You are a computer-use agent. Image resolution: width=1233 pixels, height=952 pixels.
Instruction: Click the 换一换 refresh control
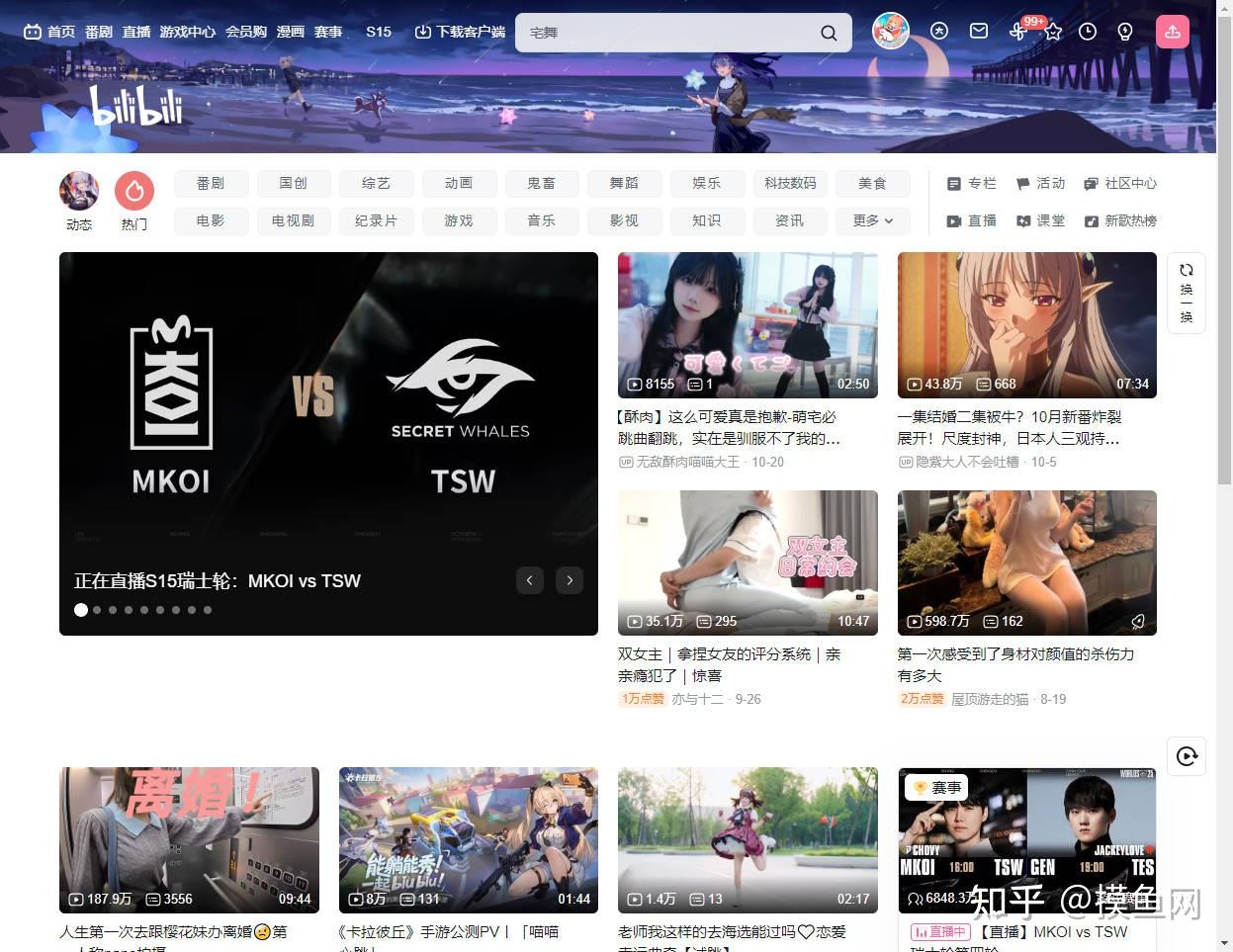1186,292
